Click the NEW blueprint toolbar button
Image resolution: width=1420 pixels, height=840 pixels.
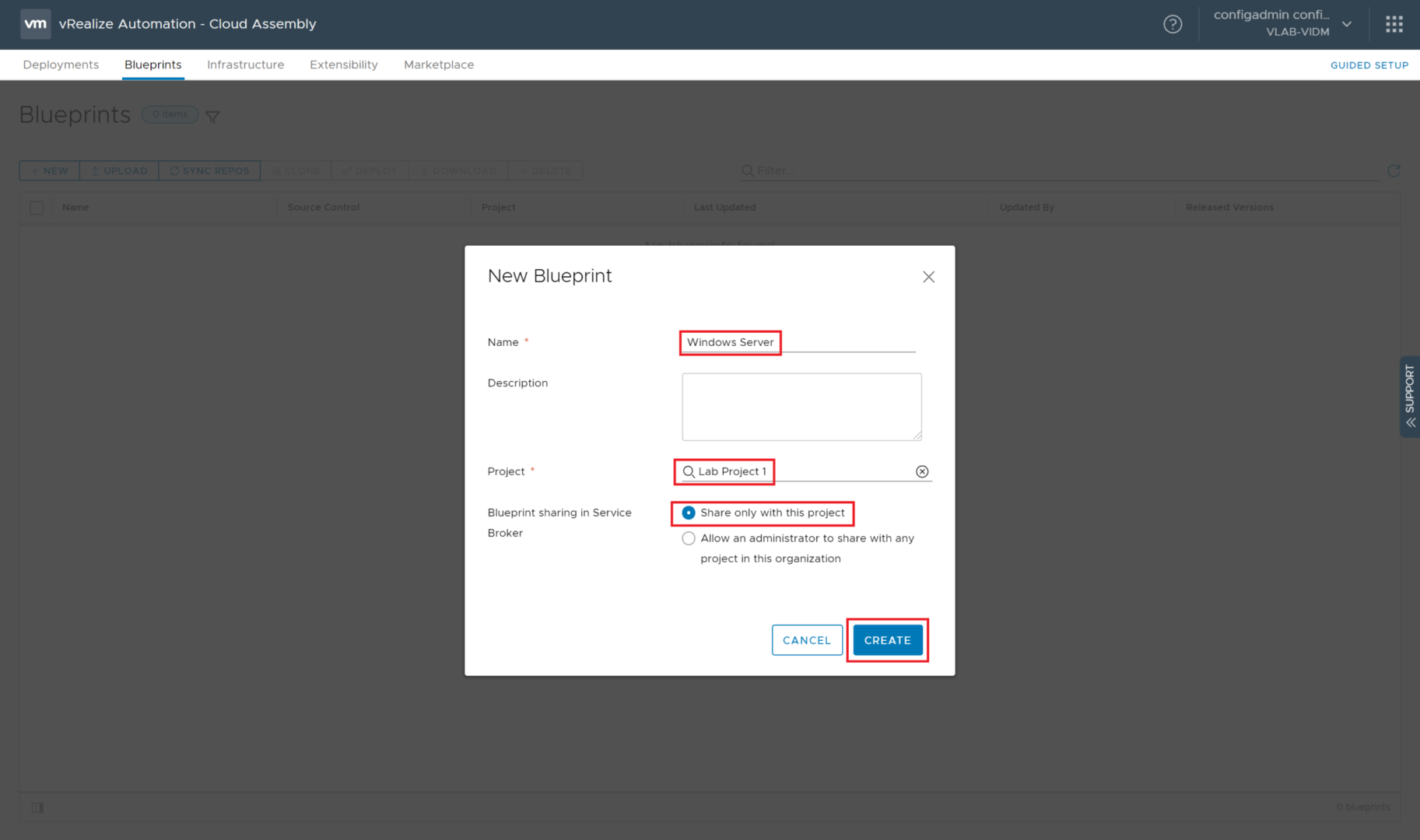(49, 170)
